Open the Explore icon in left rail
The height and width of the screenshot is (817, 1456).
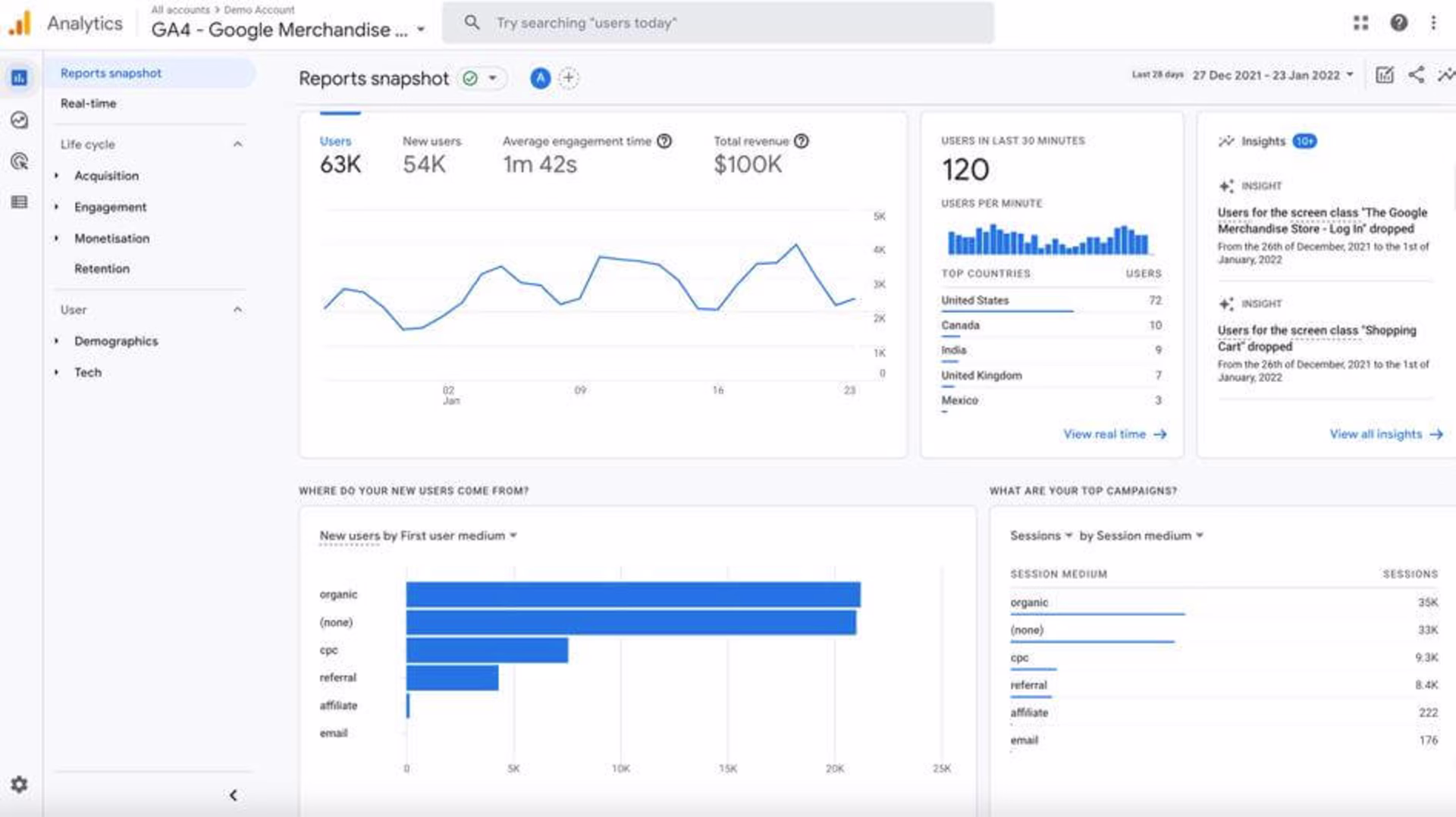(19, 120)
